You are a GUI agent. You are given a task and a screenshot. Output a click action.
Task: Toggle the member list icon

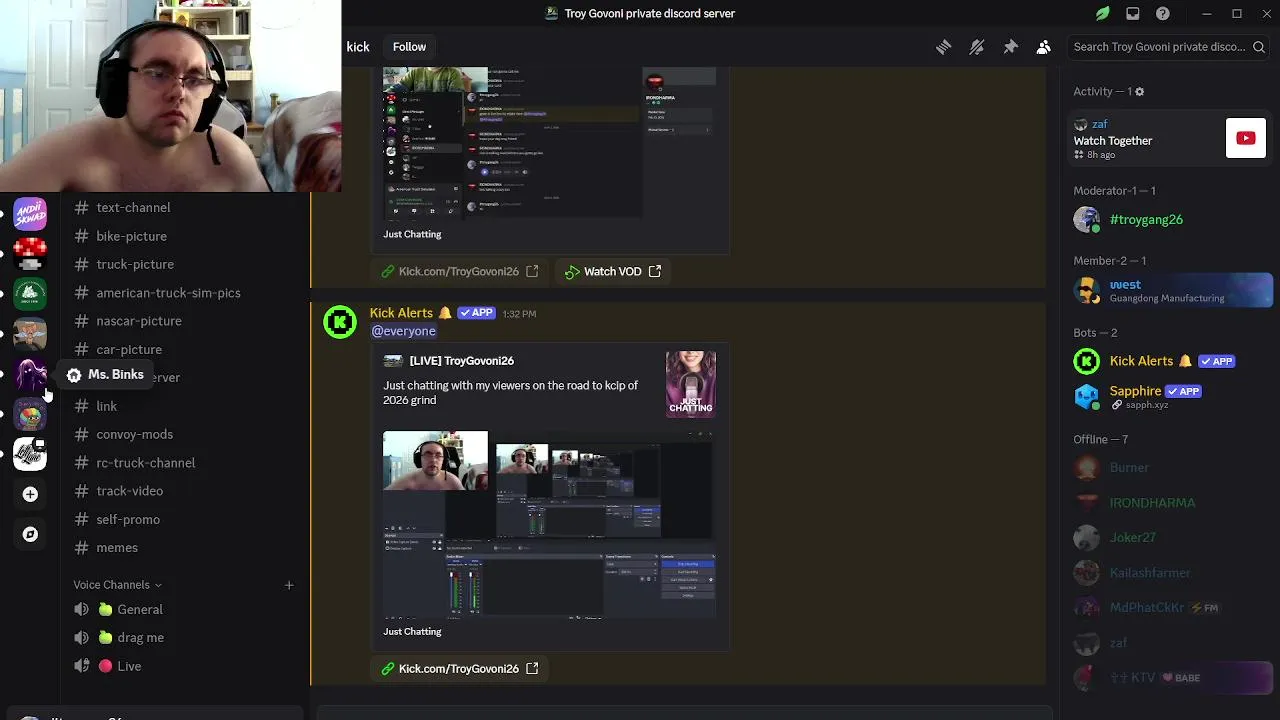1043,47
